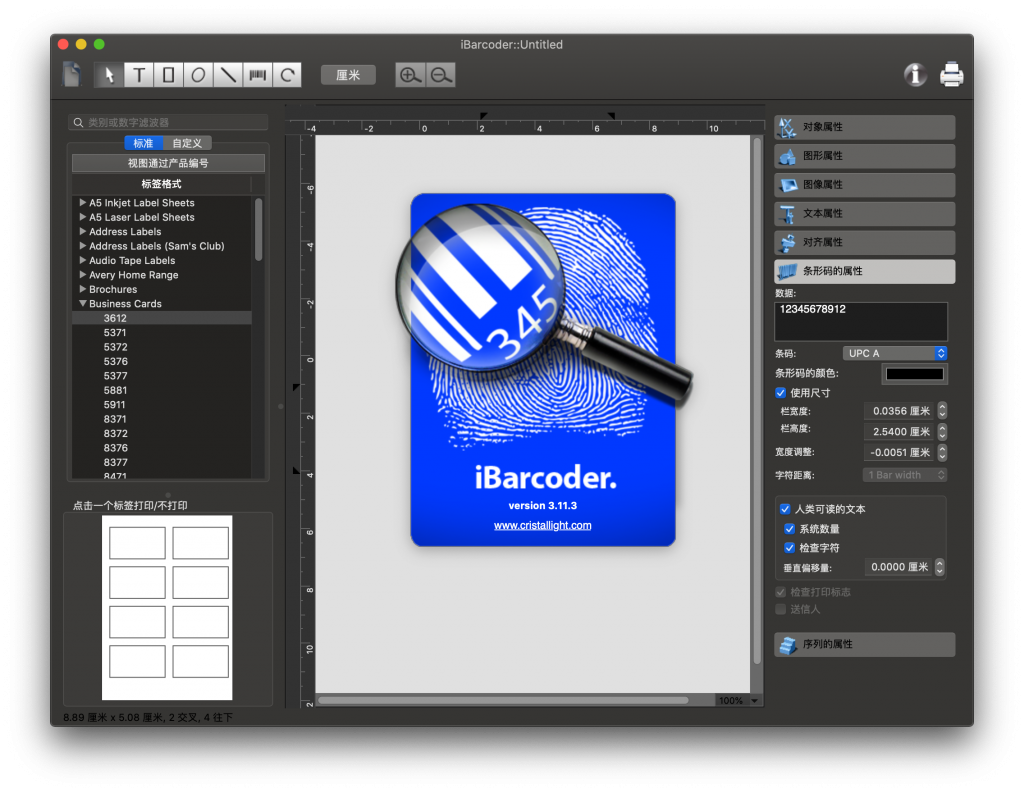The height and width of the screenshot is (793, 1024).
Task: Open the www.cristallight.com link
Action: (542, 525)
